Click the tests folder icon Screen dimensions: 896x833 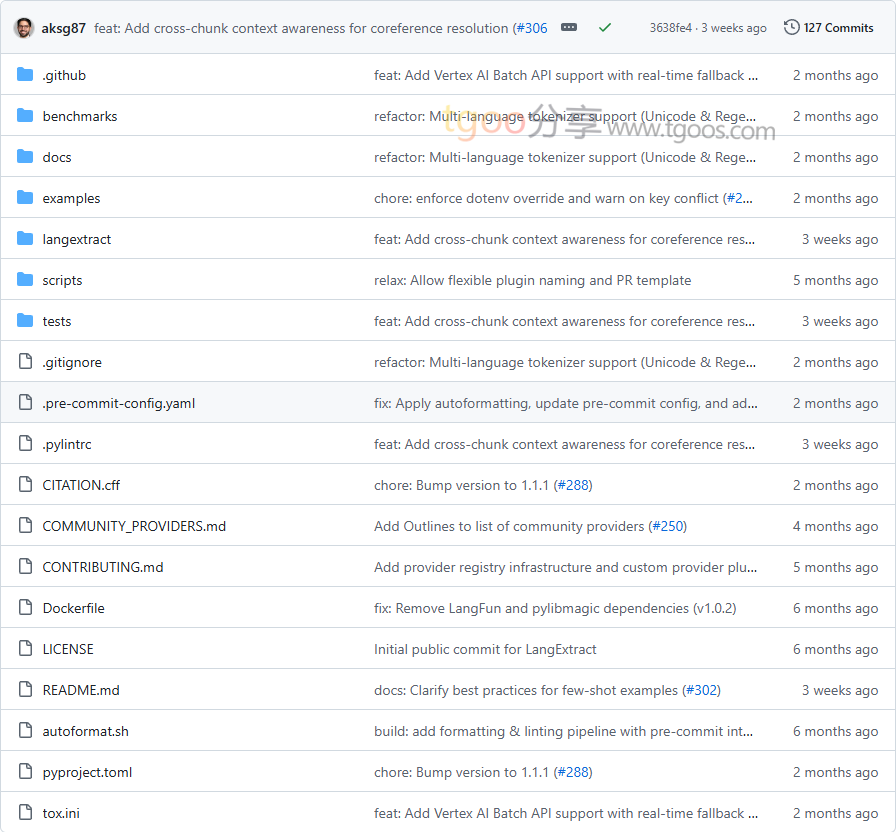point(25,321)
